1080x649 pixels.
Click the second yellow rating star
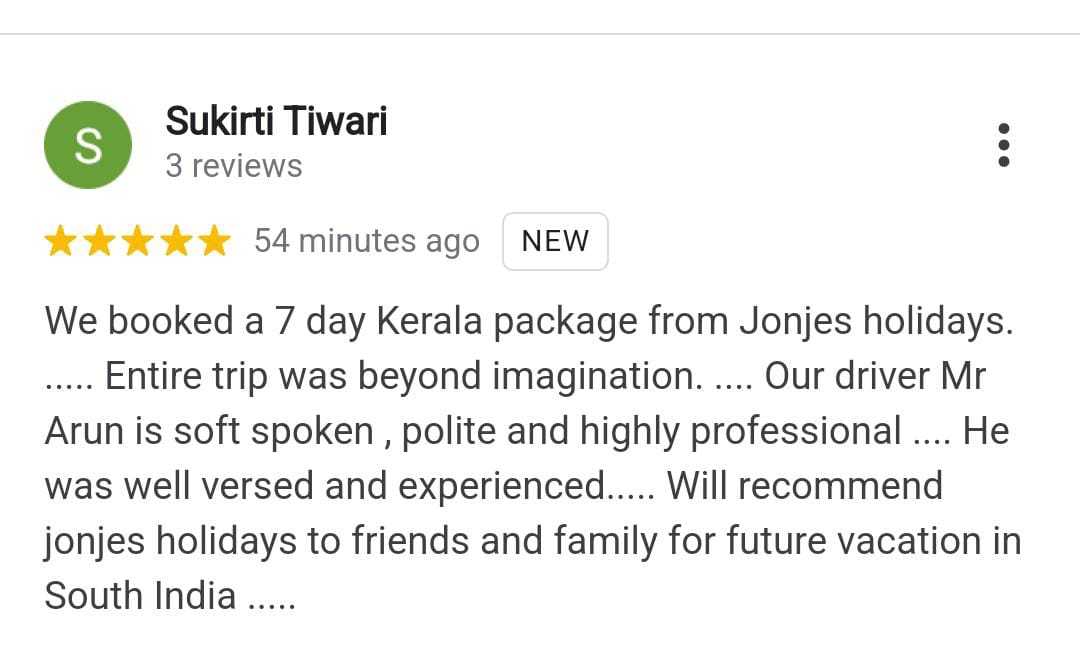[x=98, y=242]
